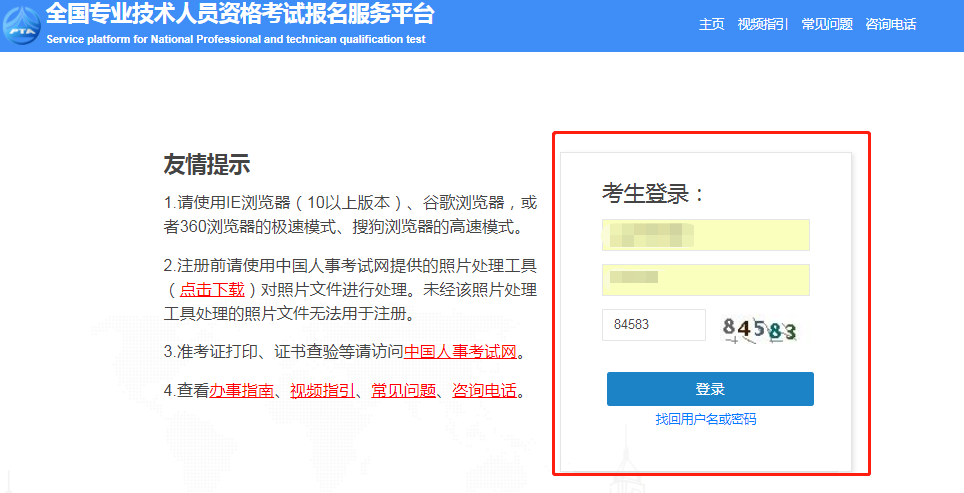Screen dimensions: 964x493
Task: Click the PTA logo in the header
Action: pos(21,24)
